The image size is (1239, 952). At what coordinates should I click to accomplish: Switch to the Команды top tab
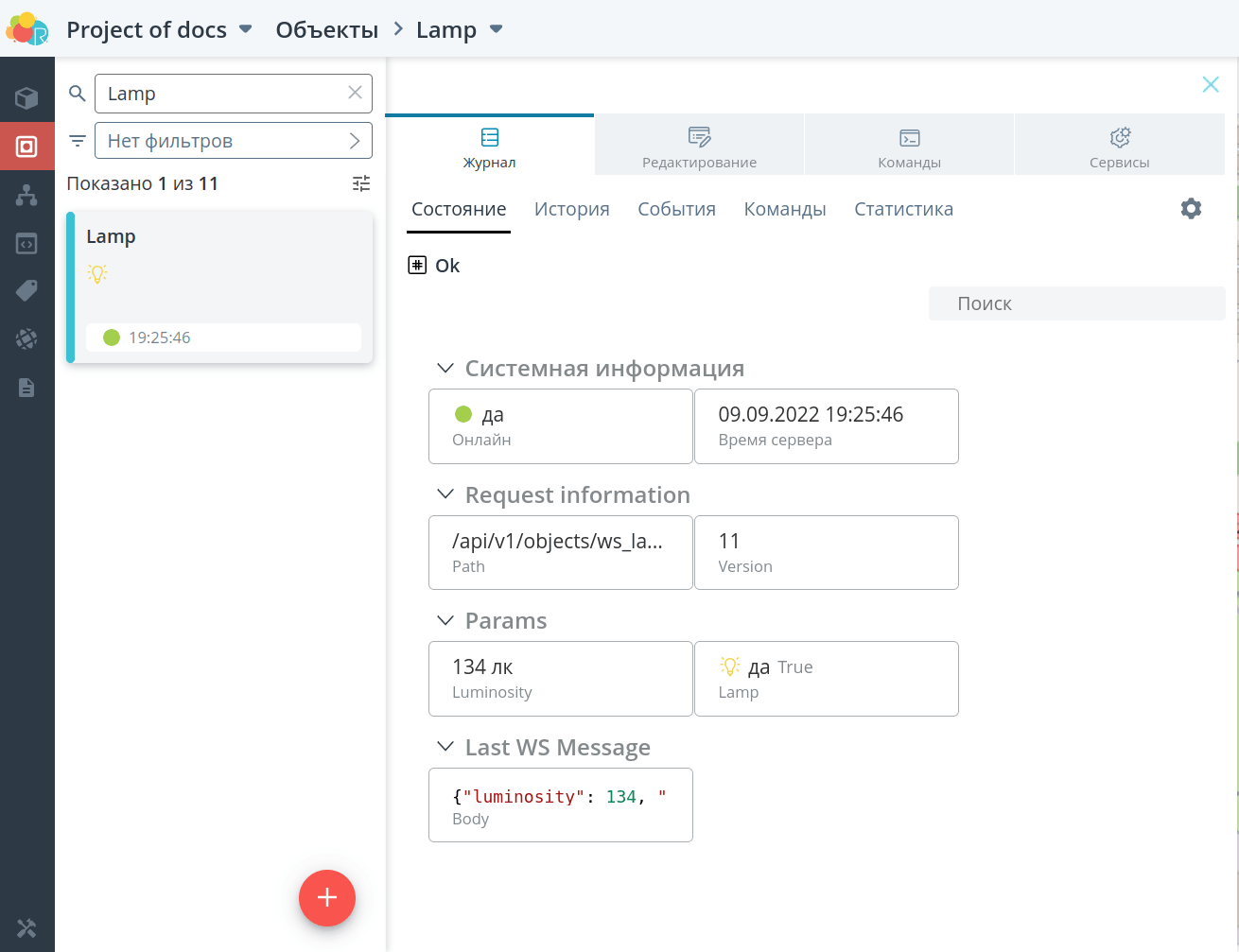(x=909, y=146)
